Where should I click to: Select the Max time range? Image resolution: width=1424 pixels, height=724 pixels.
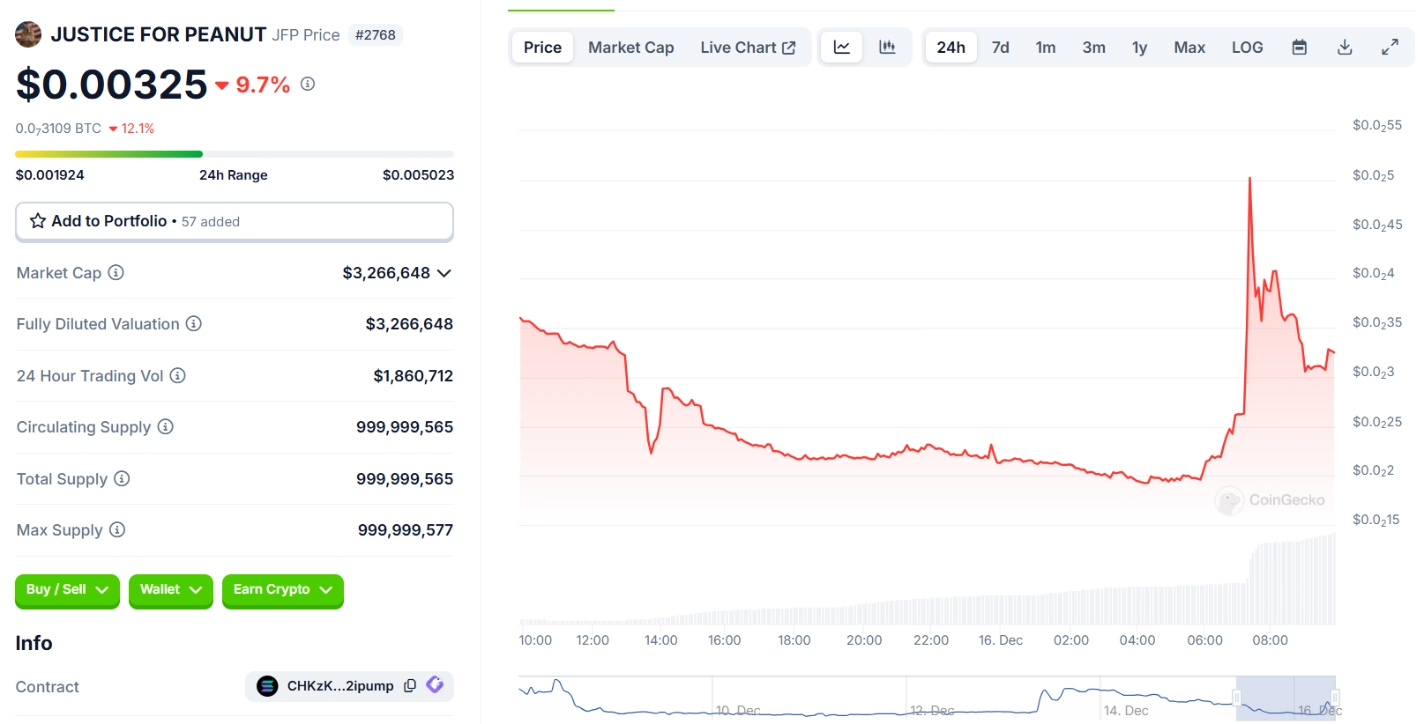[1189, 47]
